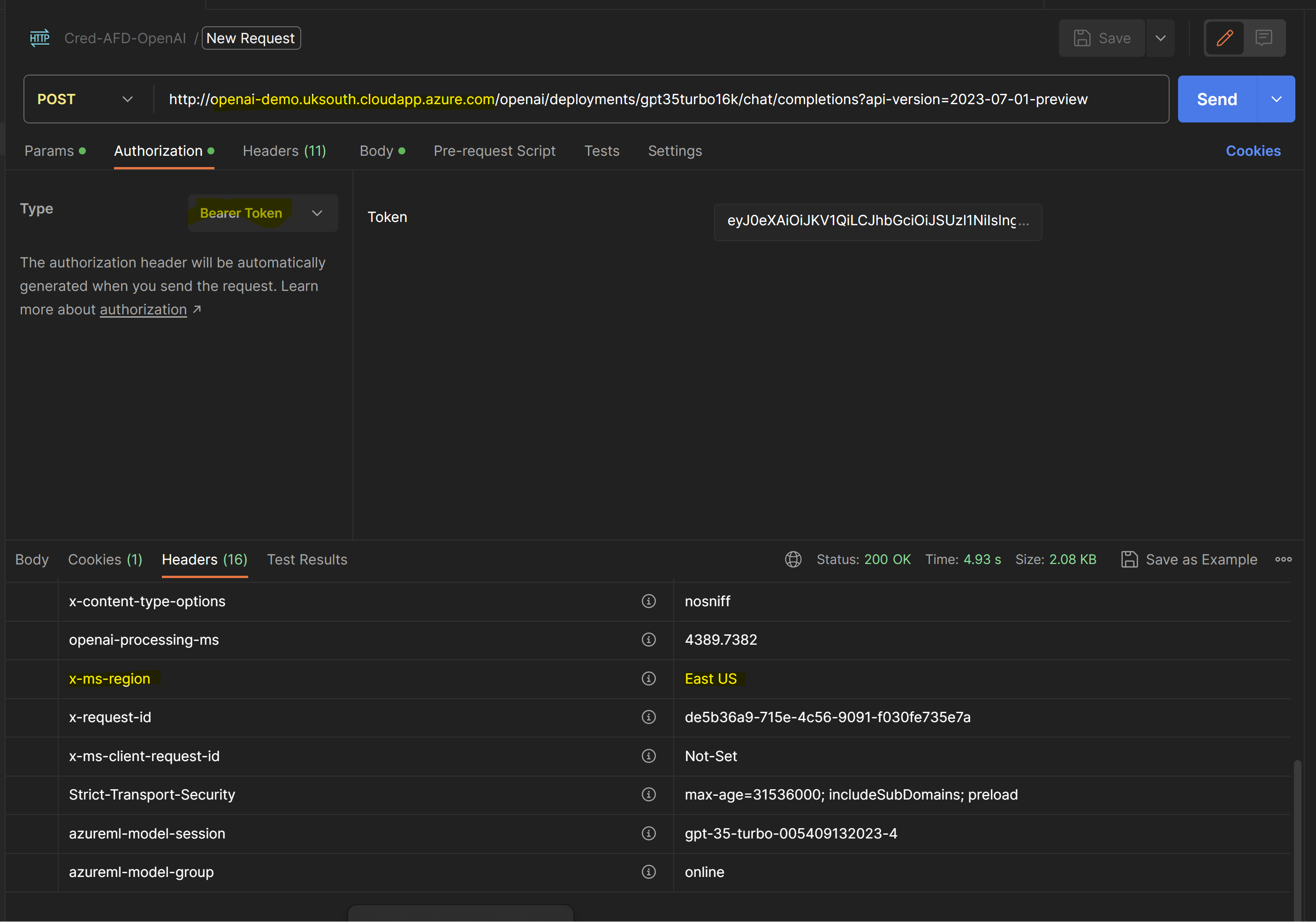Switch to response Cookies (1) tab
This screenshot has width=1316, height=922.
pos(105,559)
